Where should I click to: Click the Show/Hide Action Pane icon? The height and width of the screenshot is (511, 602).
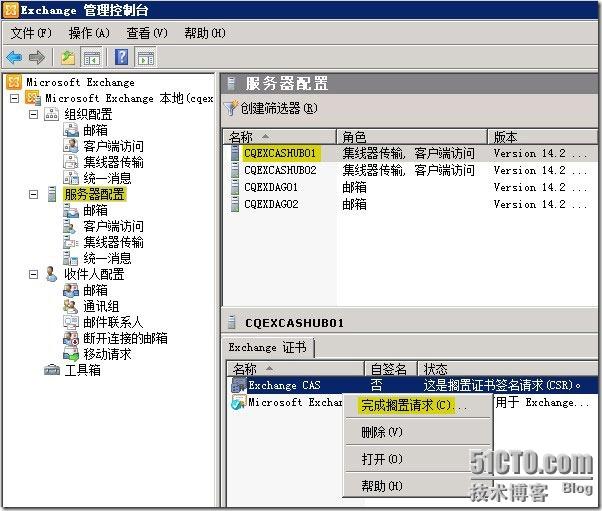(145, 57)
